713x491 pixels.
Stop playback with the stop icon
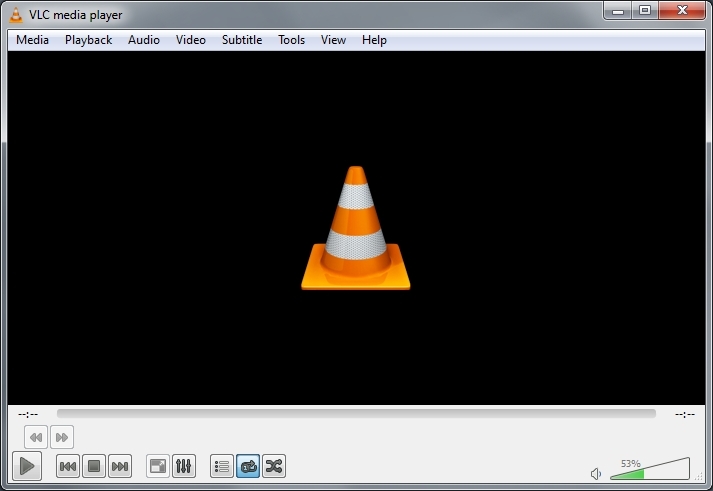point(94,466)
